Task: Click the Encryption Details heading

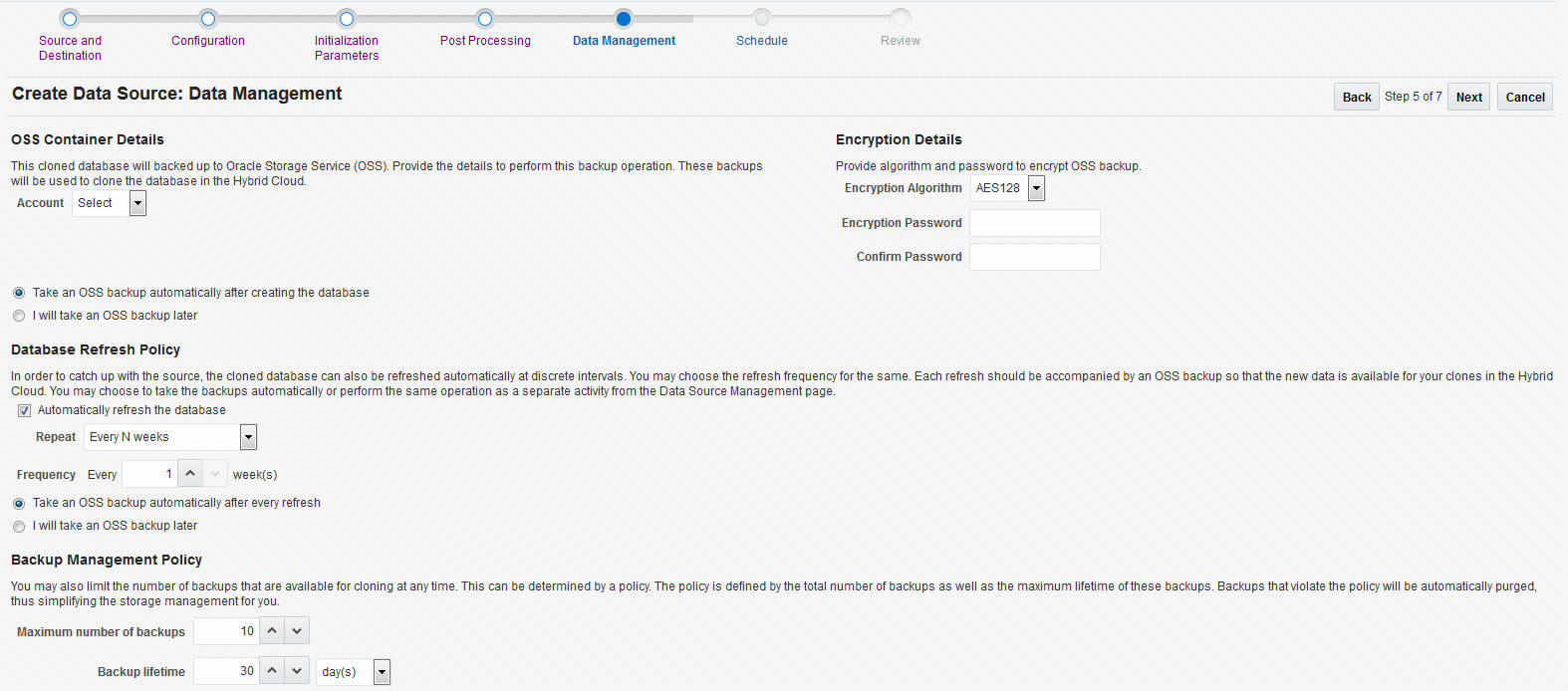Action: coord(899,139)
